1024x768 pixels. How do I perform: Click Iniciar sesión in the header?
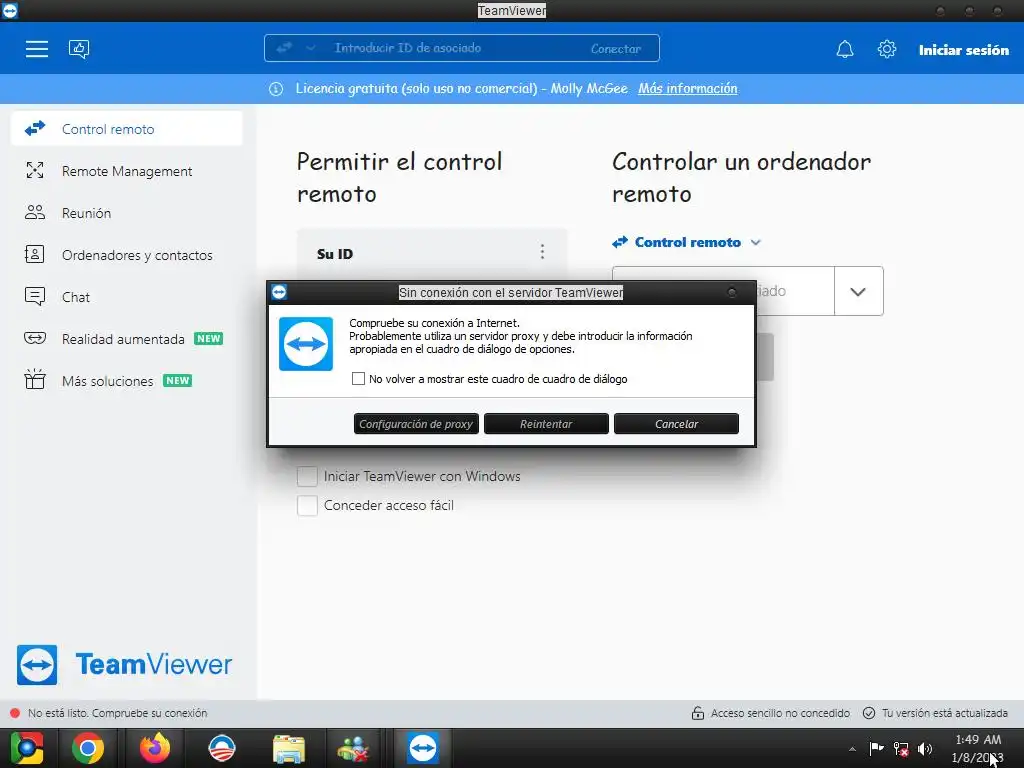[x=963, y=50]
